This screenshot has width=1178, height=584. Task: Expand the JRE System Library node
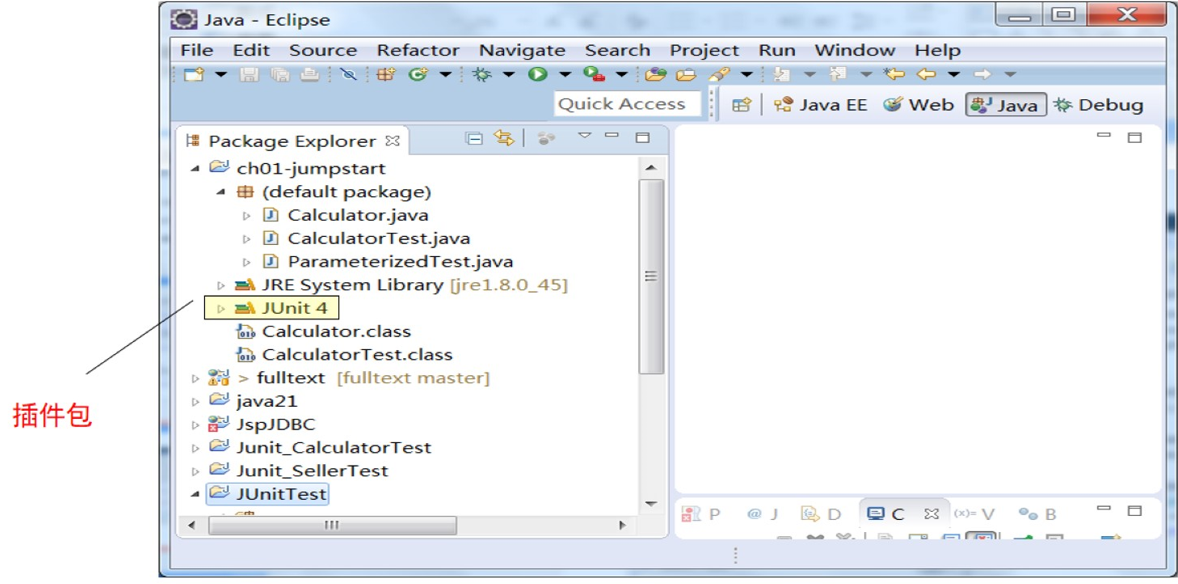221,286
